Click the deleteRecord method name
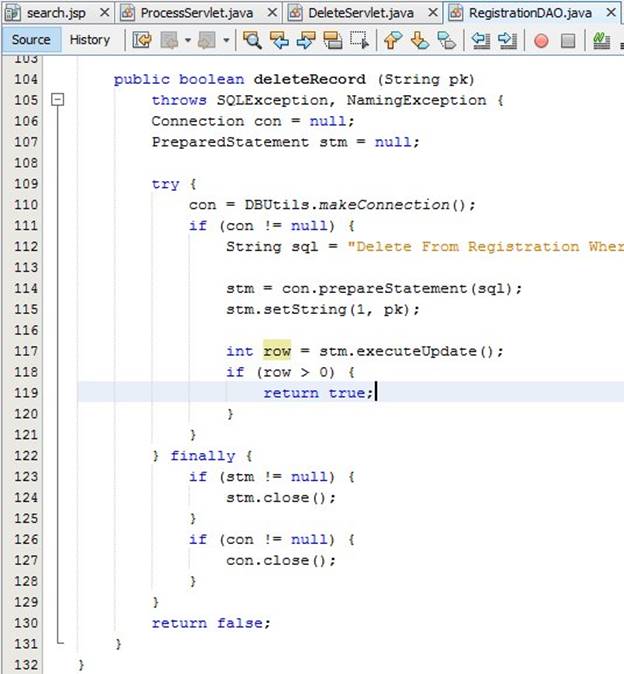 tap(309, 79)
